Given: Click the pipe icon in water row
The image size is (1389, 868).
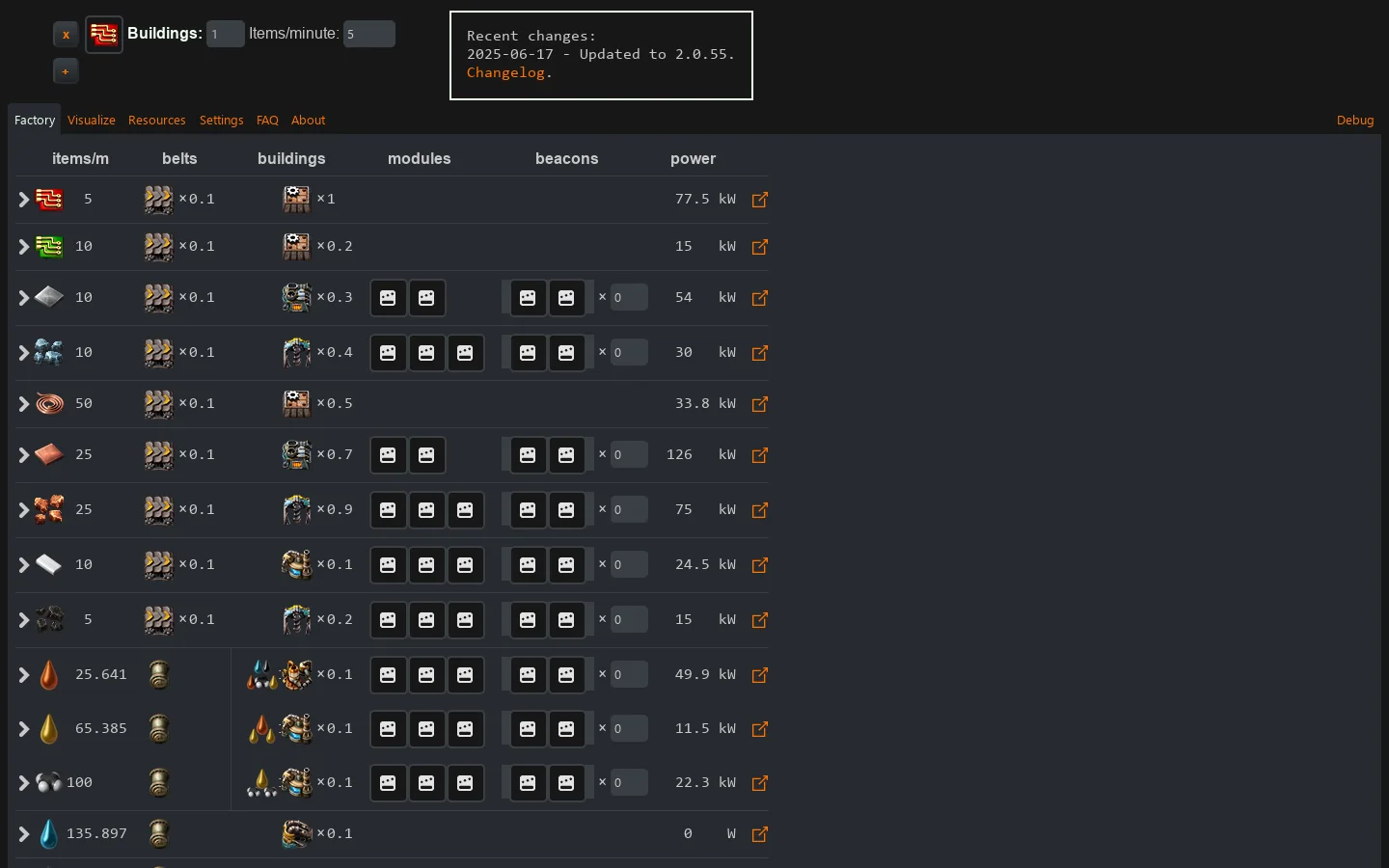Looking at the screenshot, I should 159,833.
